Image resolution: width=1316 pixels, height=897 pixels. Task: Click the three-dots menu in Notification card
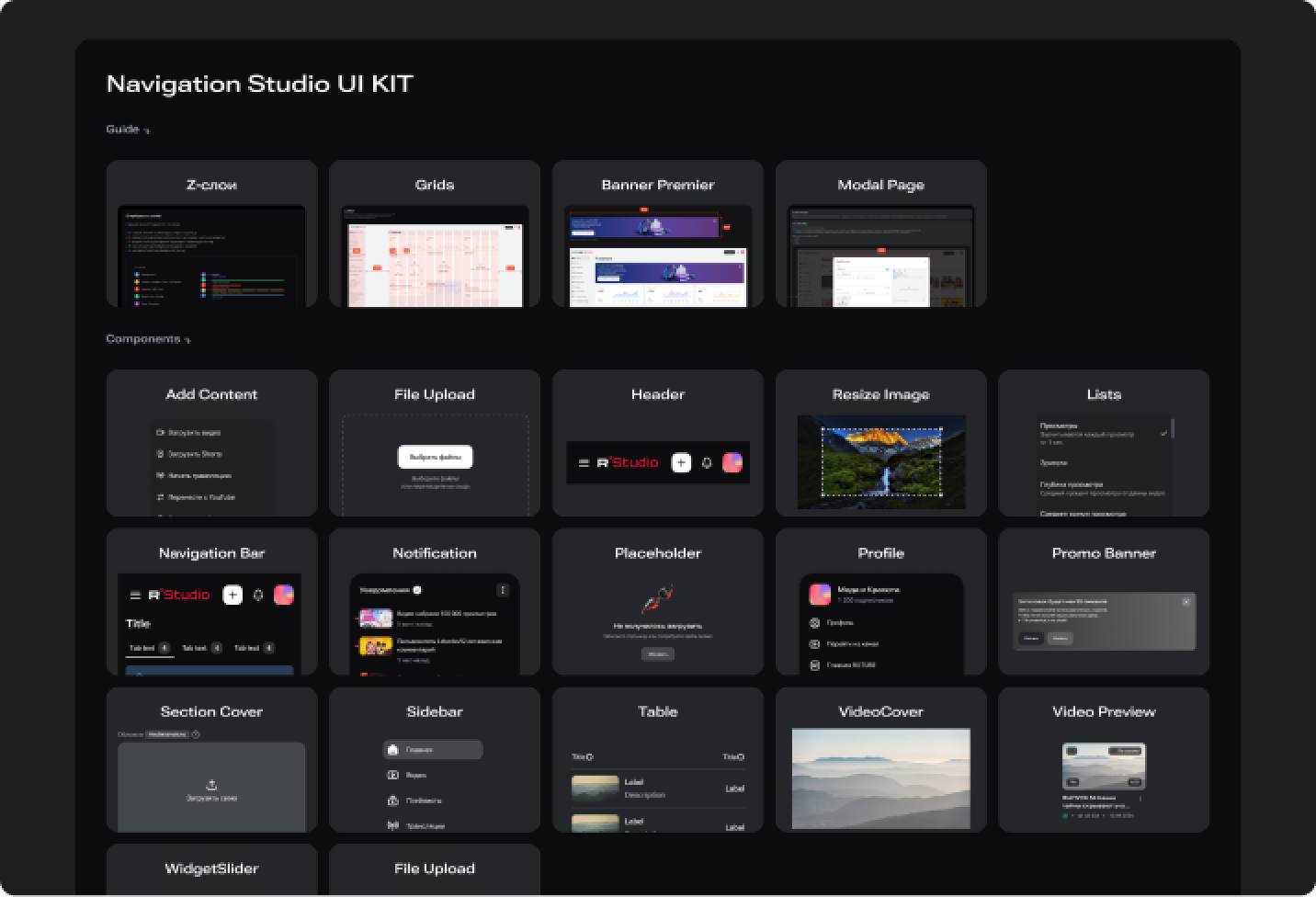(x=503, y=590)
